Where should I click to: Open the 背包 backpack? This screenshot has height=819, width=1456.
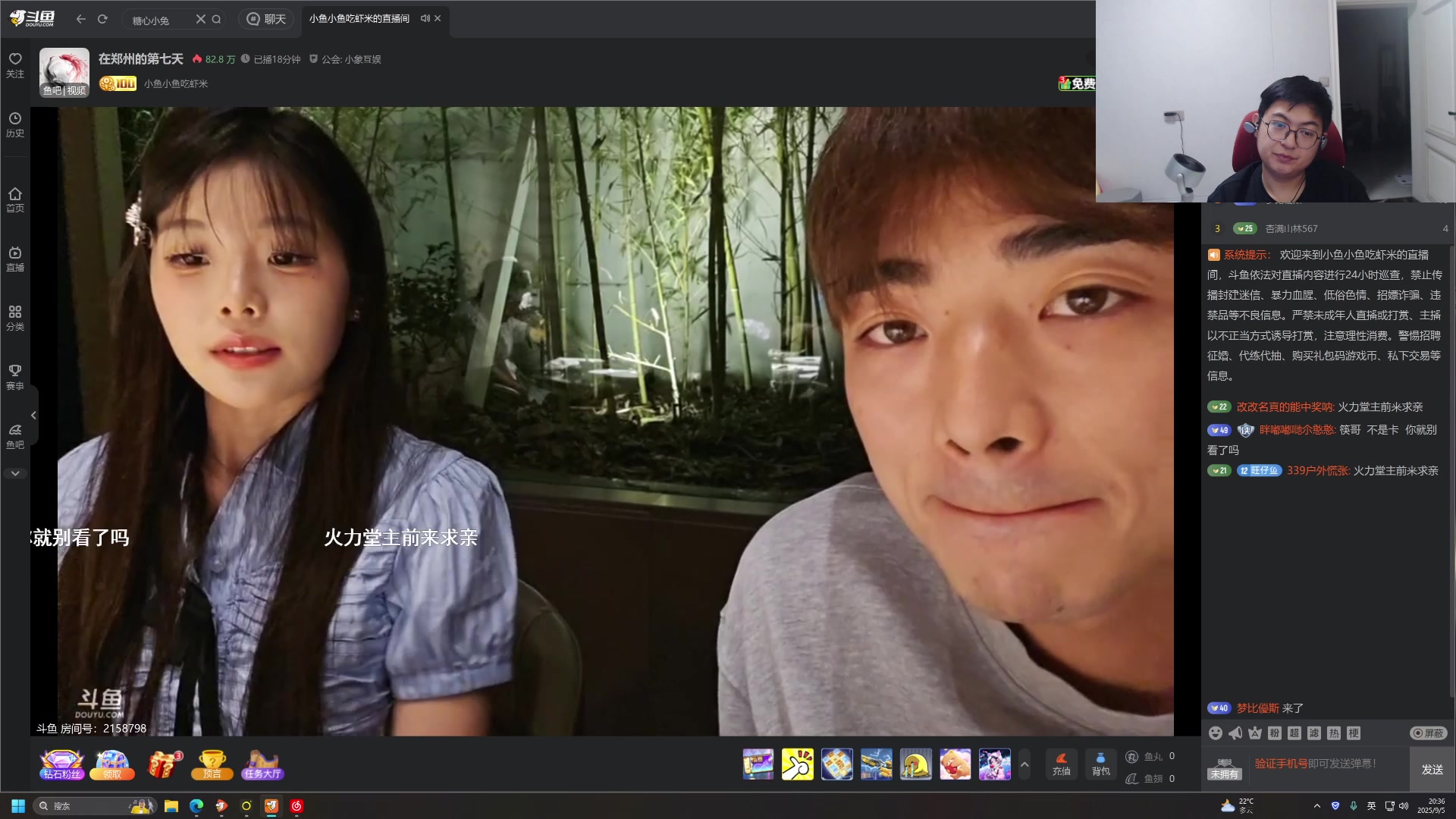coord(1101,764)
